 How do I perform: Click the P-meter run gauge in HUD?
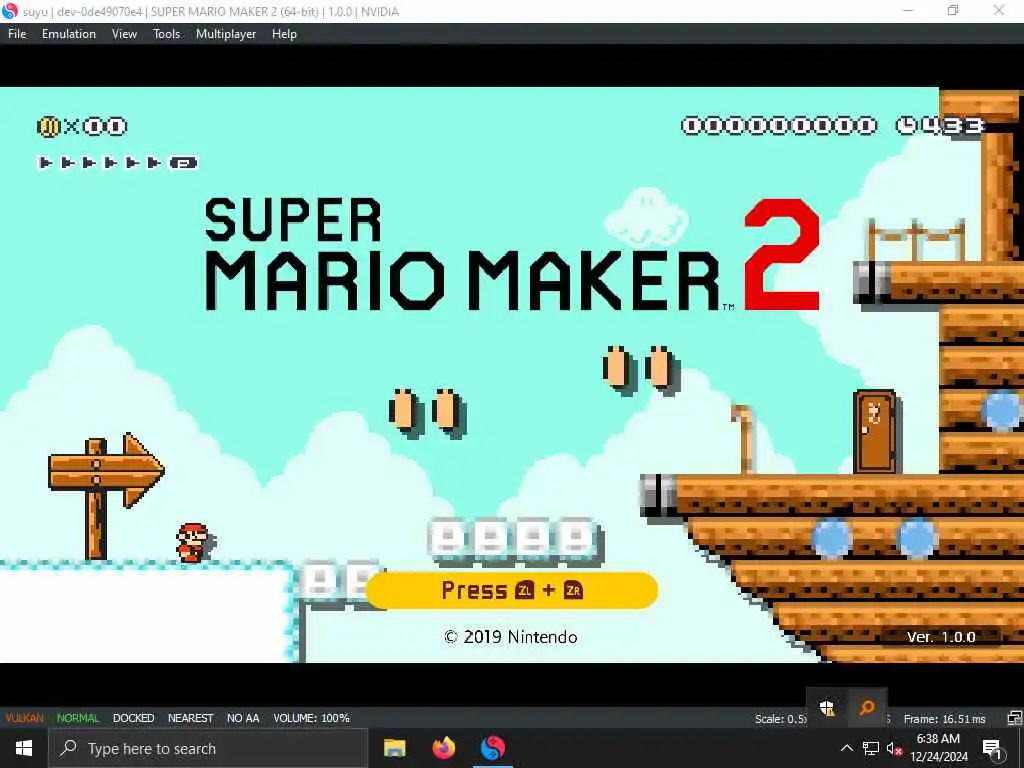click(x=118, y=163)
